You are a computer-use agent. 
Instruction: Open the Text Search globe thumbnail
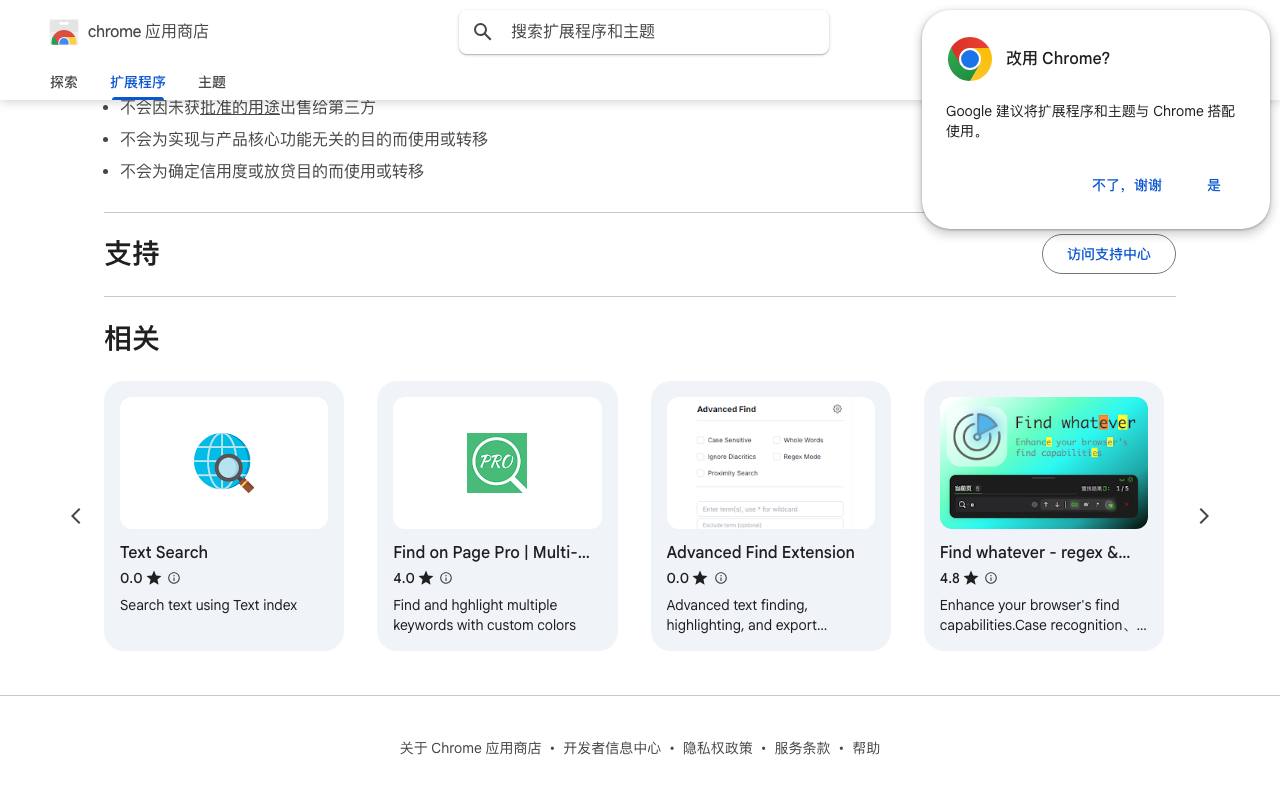(224, 463)
